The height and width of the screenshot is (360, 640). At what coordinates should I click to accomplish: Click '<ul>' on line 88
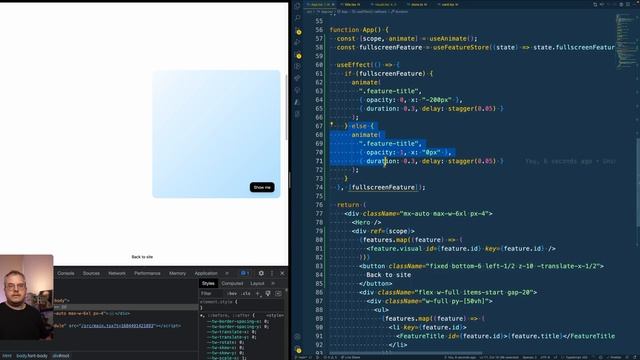381,310
